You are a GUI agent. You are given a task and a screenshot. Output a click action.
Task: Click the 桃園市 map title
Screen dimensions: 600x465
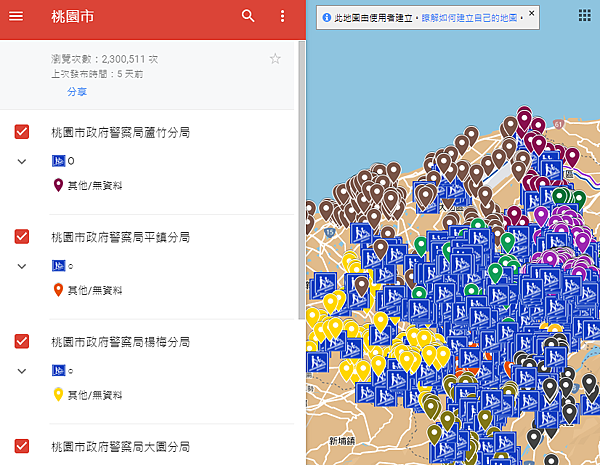coord(73,16)
